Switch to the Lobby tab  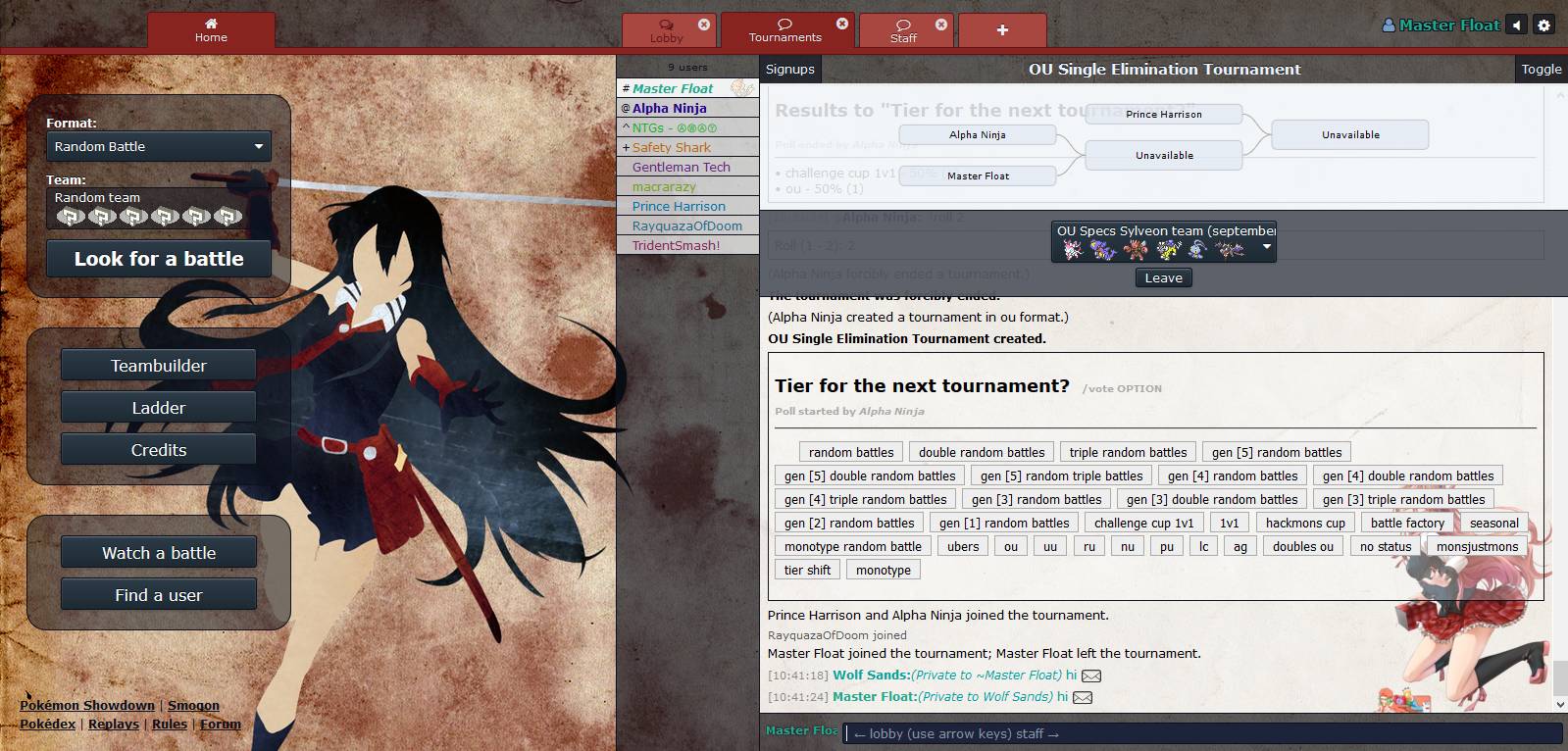(667, 30)
